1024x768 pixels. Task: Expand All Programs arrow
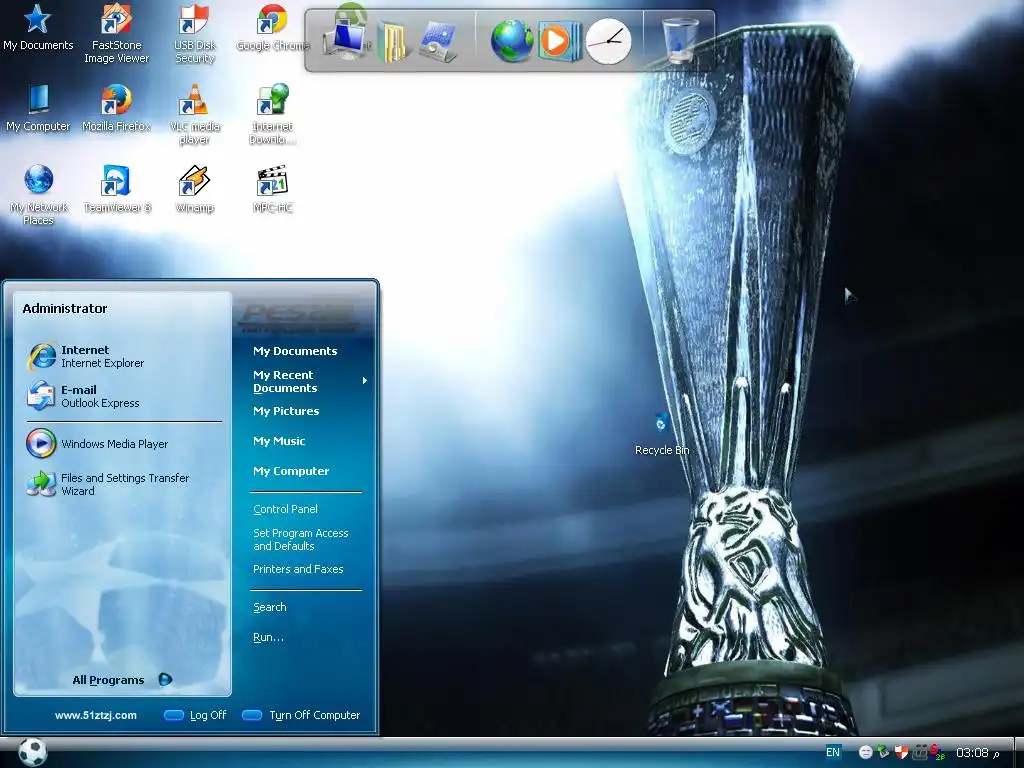pyautogui.click(x=165, y=680)
